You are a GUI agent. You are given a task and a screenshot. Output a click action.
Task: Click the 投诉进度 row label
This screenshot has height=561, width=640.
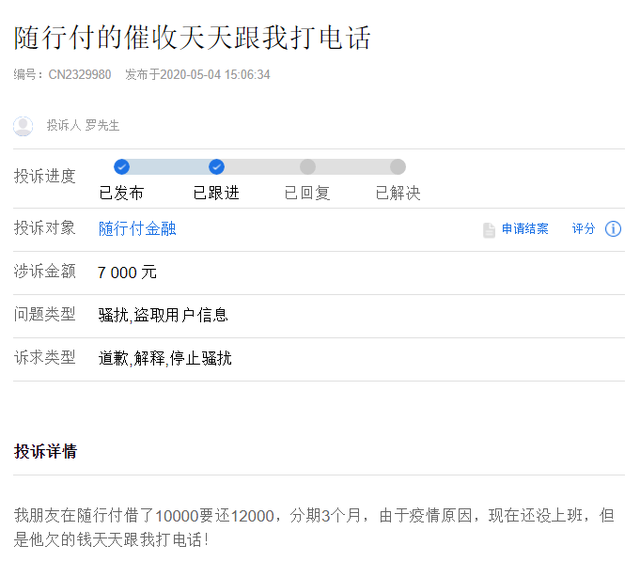45,176
